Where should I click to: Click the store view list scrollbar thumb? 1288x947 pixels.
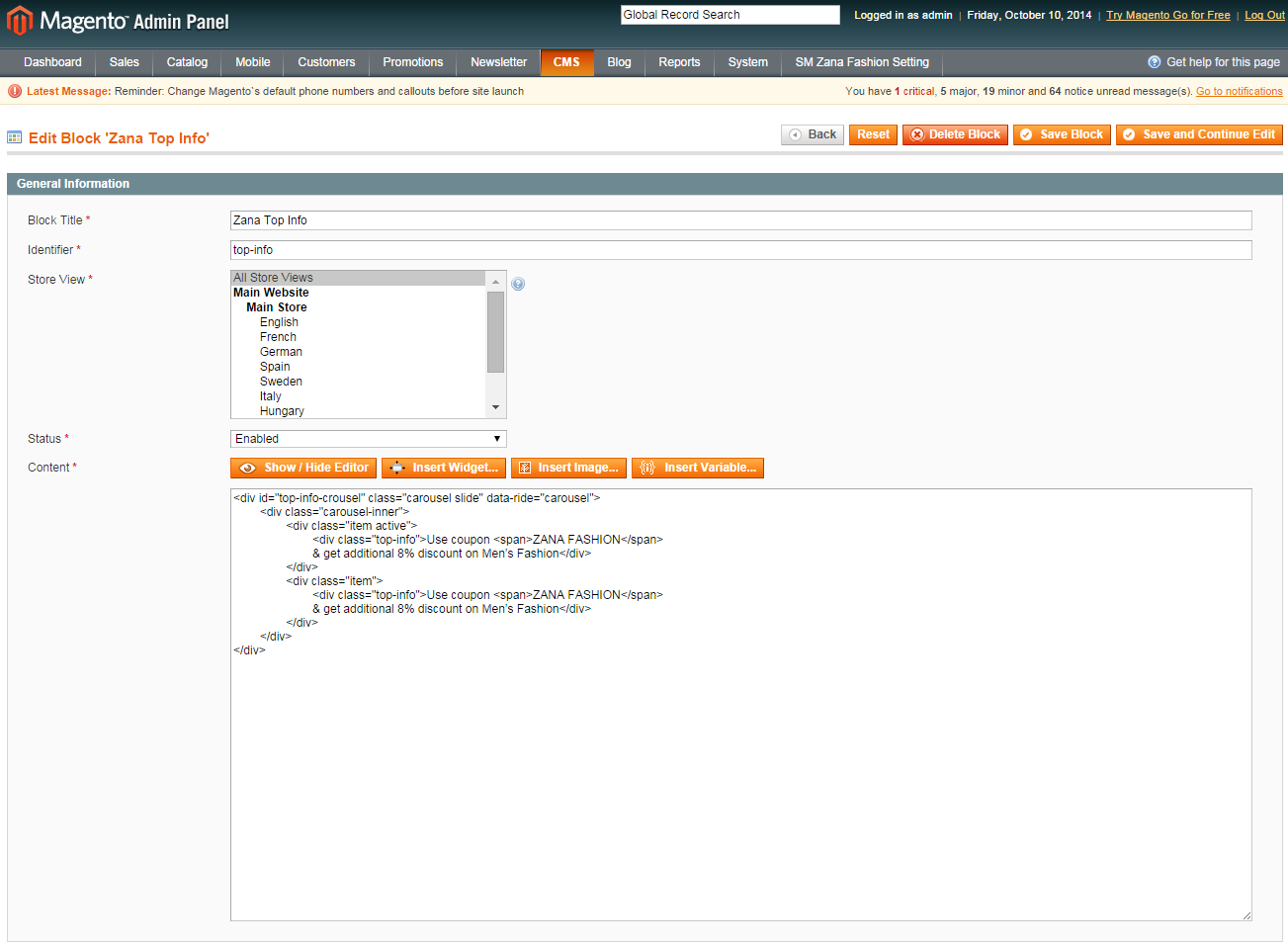(496, 332)
